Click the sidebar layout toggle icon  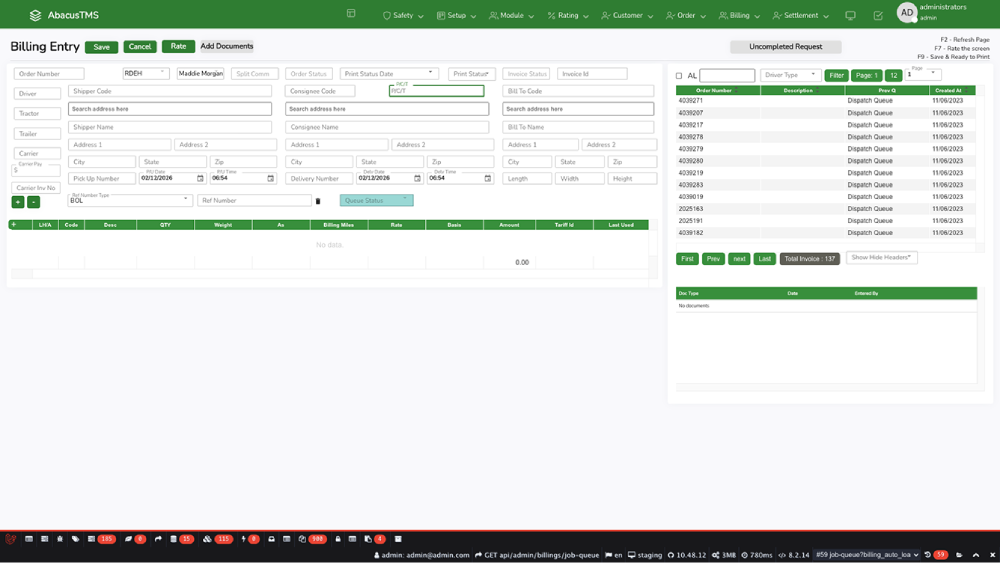click(x=351, y=14)
